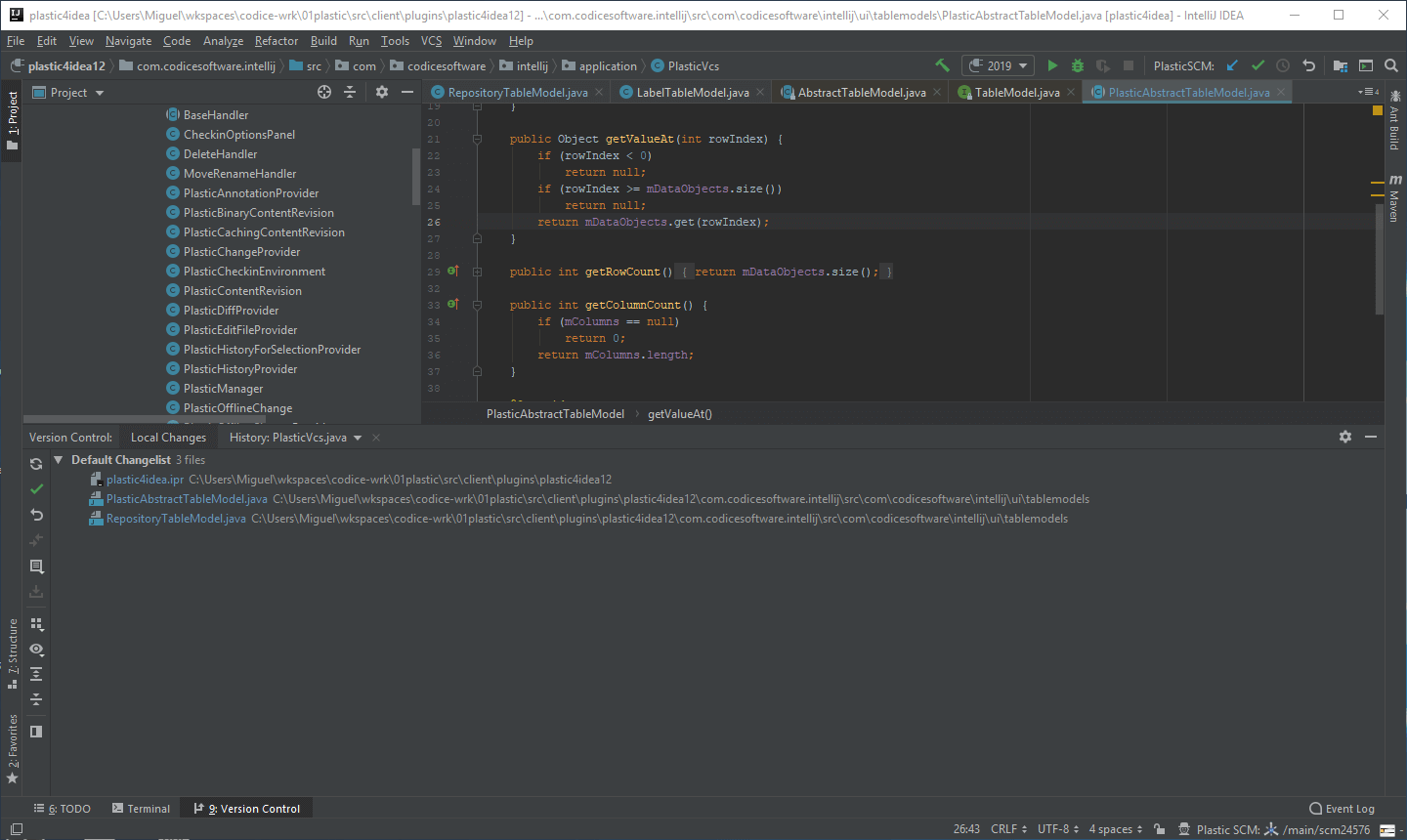Image resolution: width=1407 pixels, height=840 pixels.
Task: Collapse all items in Project panel
Action: click(x=350, y=92)
